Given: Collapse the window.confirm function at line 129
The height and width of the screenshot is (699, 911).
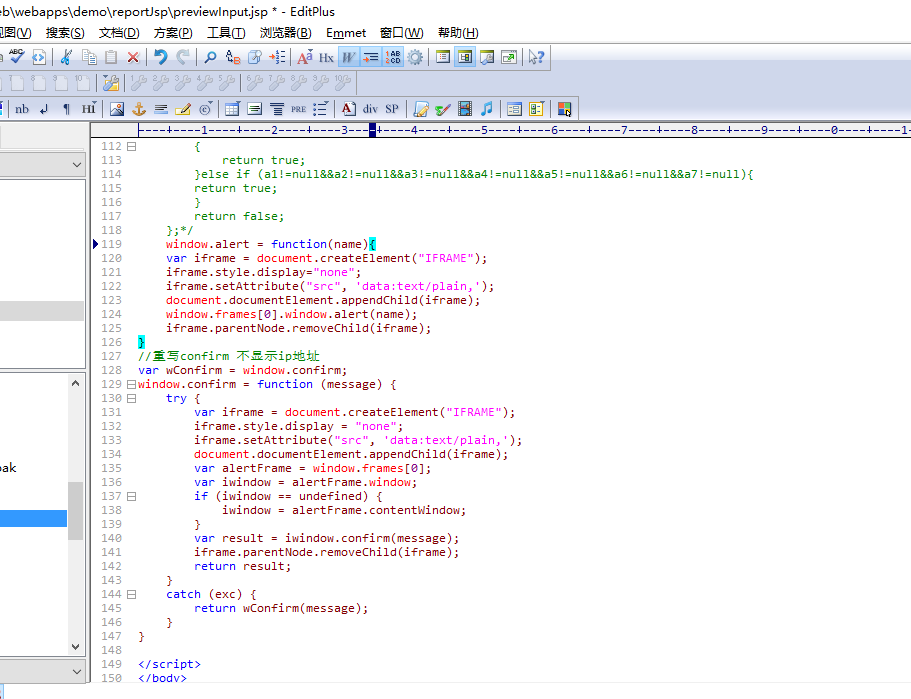Looking at the screenshot, I should click(131, 384).
